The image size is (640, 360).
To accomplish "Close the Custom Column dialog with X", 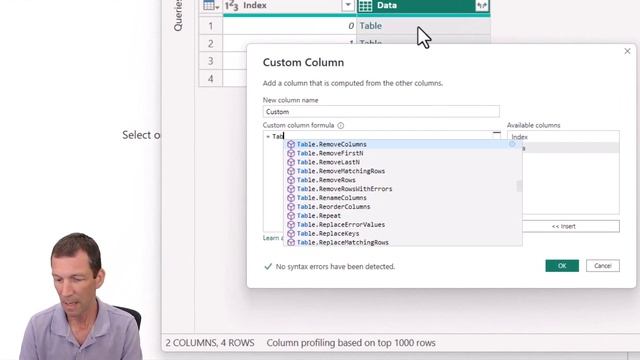I will click(627, 51).
